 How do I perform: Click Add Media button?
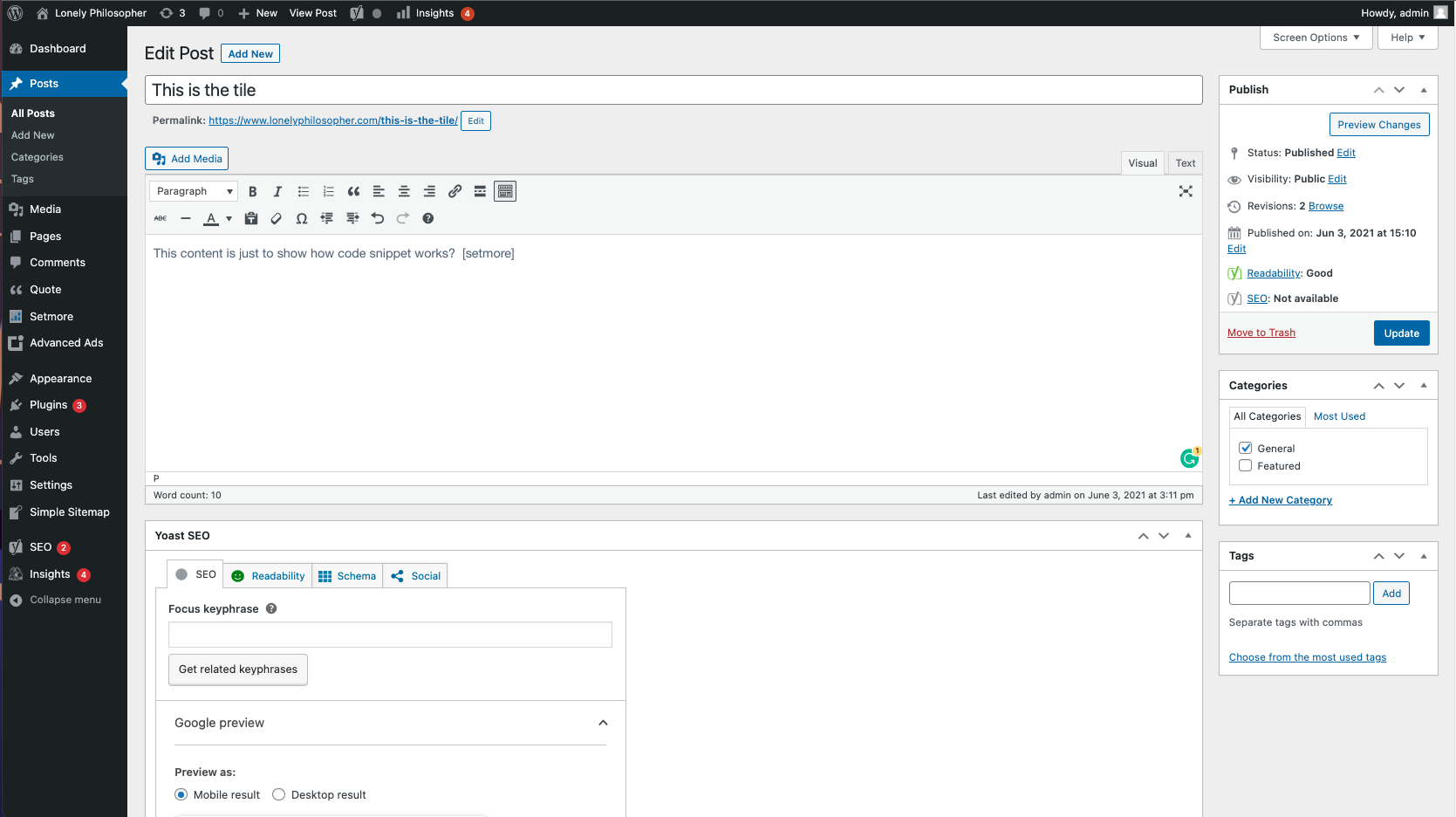tap(187, 159)
